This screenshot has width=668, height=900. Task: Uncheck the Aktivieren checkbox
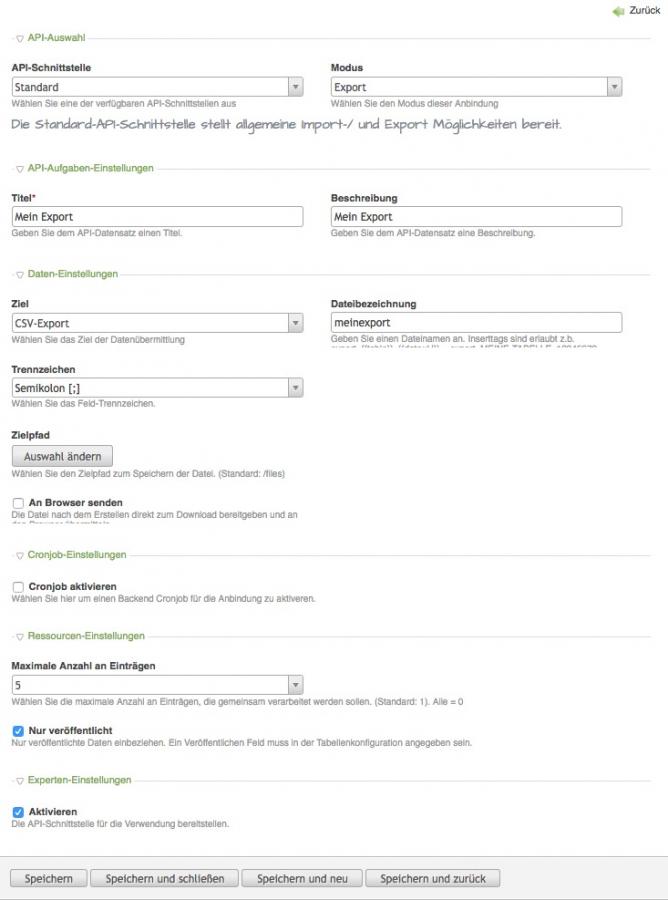(18, 812)
